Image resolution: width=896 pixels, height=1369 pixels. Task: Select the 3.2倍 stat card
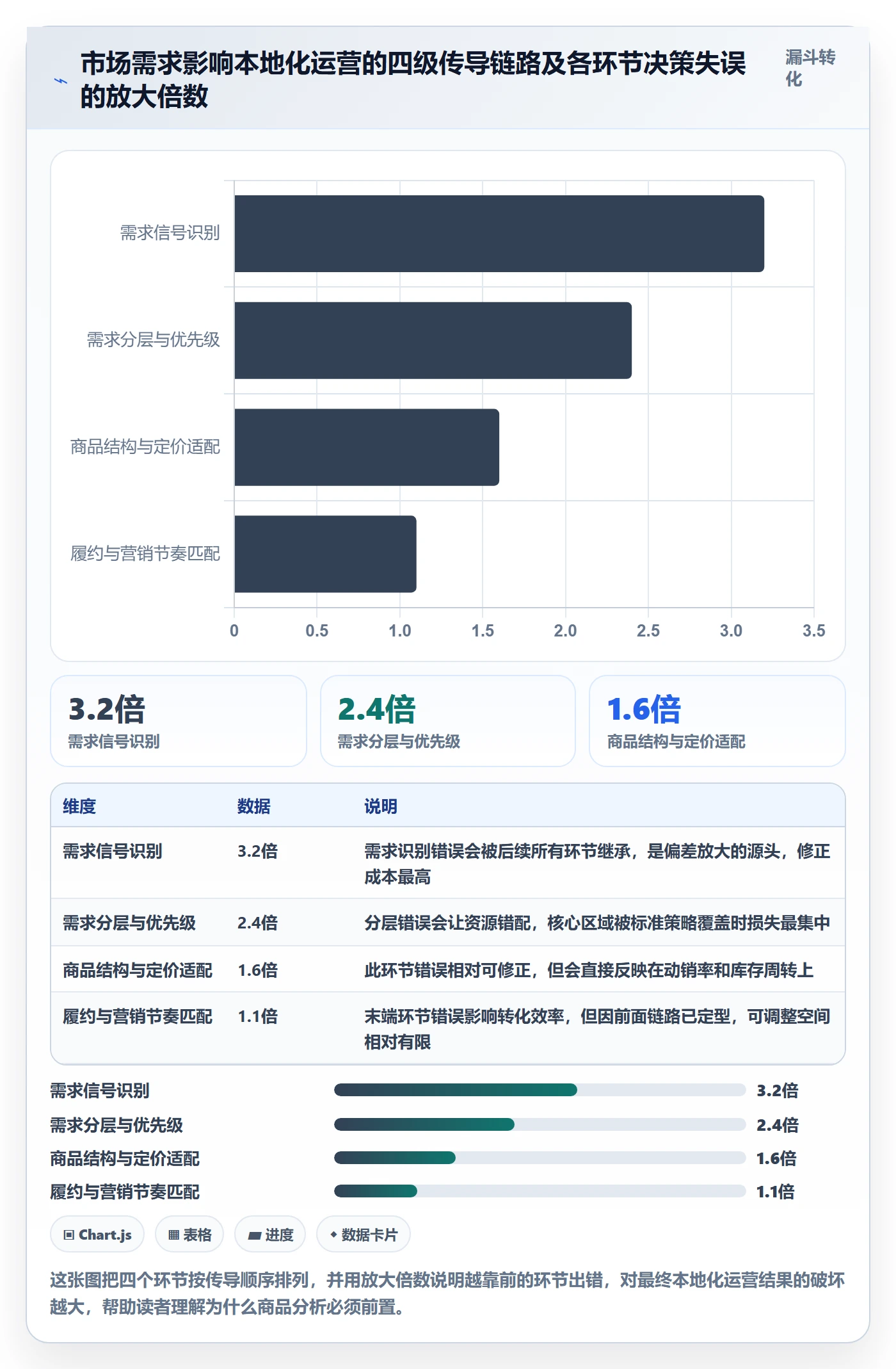coord(179,721)
